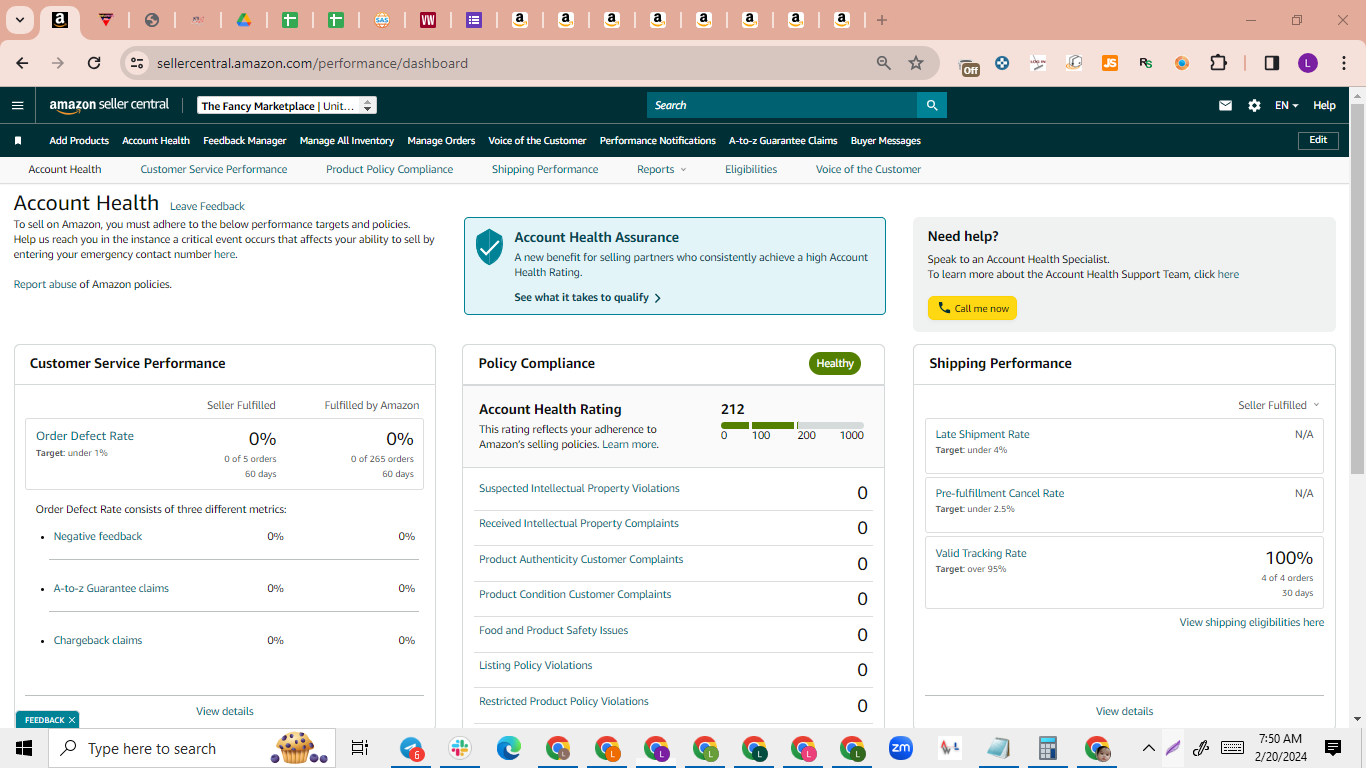Screen dimensions: 1366x768
Task: Open the Chrome profile avatar L
Action: click(1308, 63)
